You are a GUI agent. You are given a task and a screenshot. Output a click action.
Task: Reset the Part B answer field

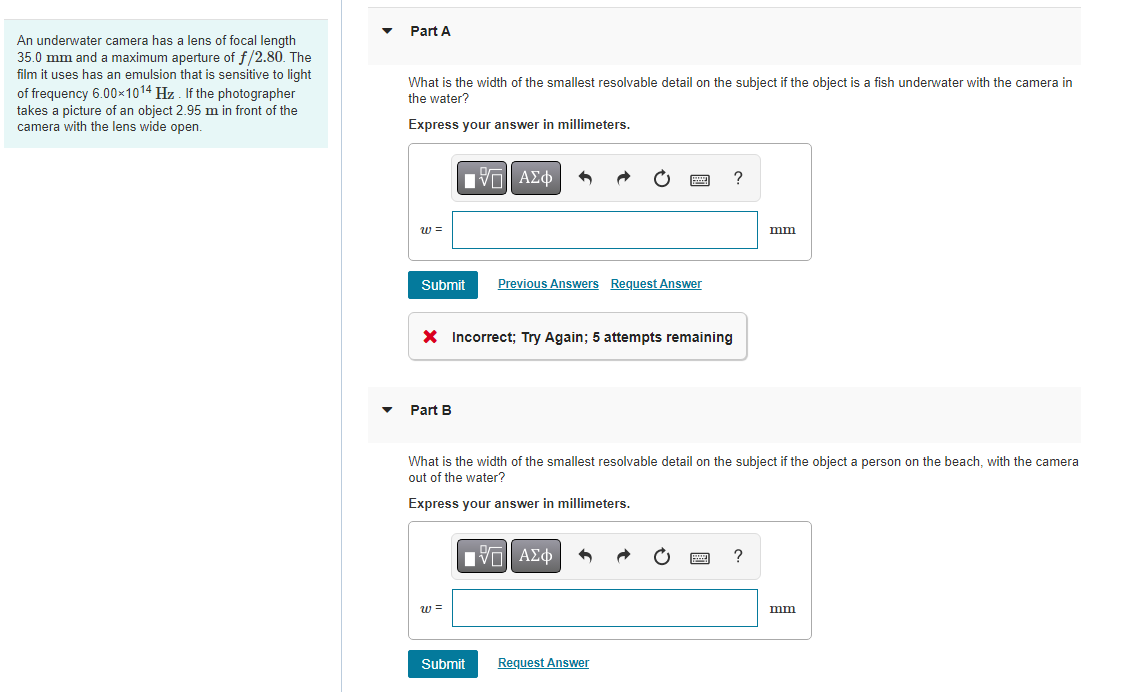pos(661,556)
